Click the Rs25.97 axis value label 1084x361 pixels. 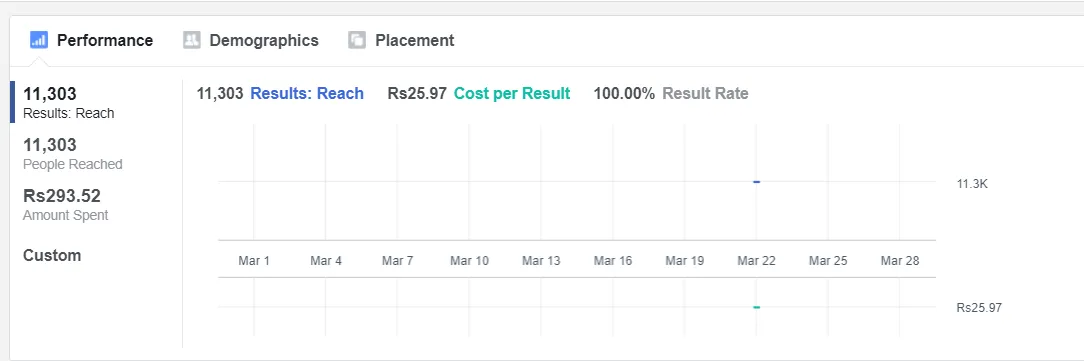click(979, 308)
